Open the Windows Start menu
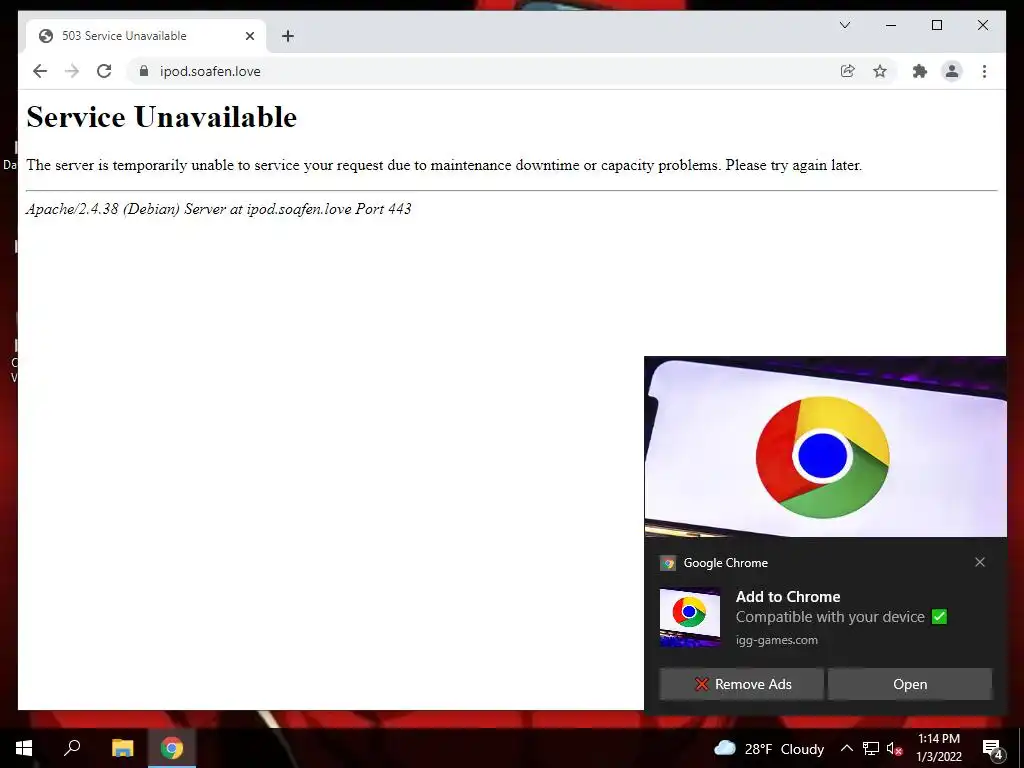Image resolution: width=1024 pixels, height=768 pixels. pos(24,748)
